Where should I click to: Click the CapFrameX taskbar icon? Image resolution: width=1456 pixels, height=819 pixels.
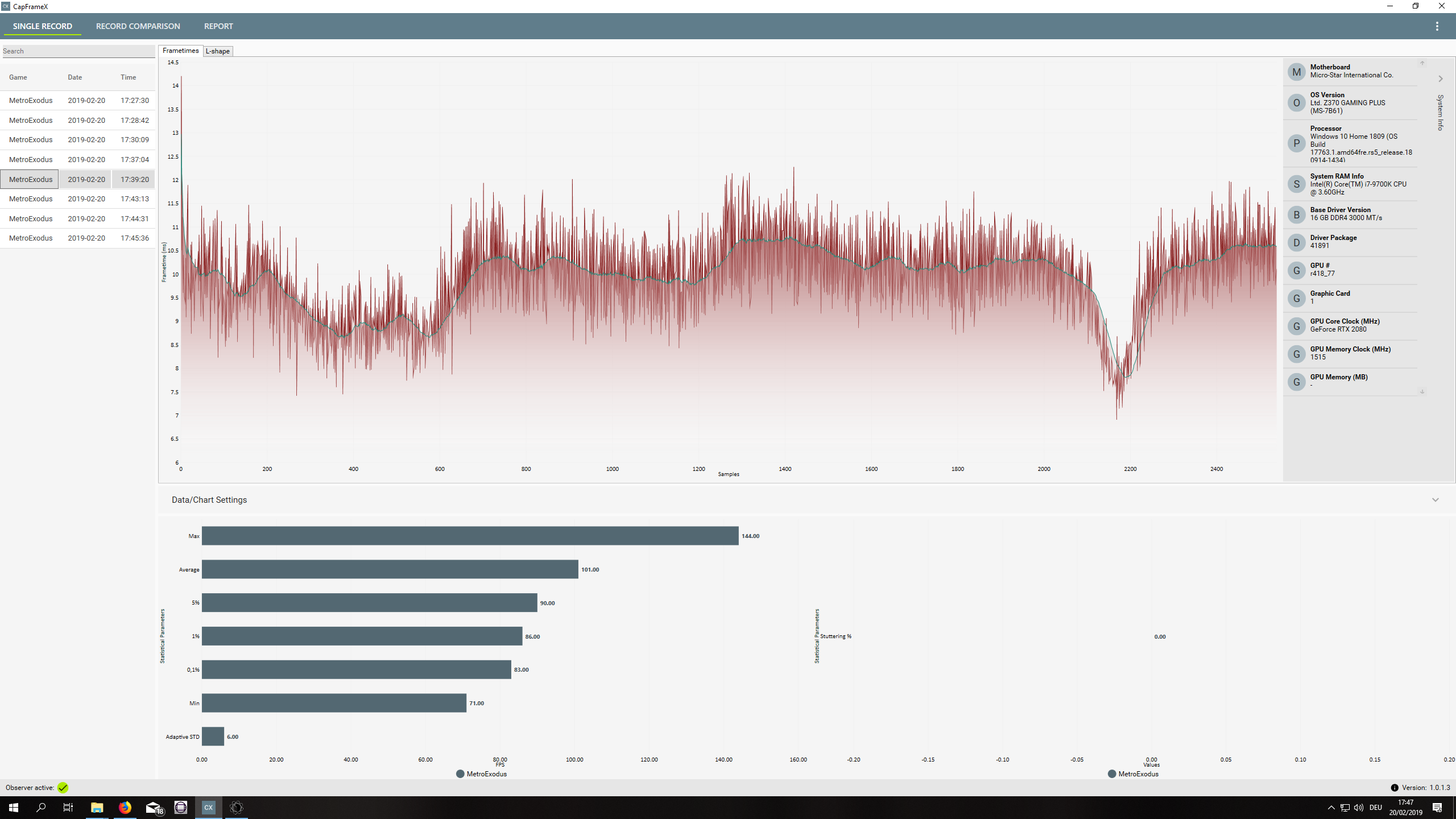click(x=209, y=808)
